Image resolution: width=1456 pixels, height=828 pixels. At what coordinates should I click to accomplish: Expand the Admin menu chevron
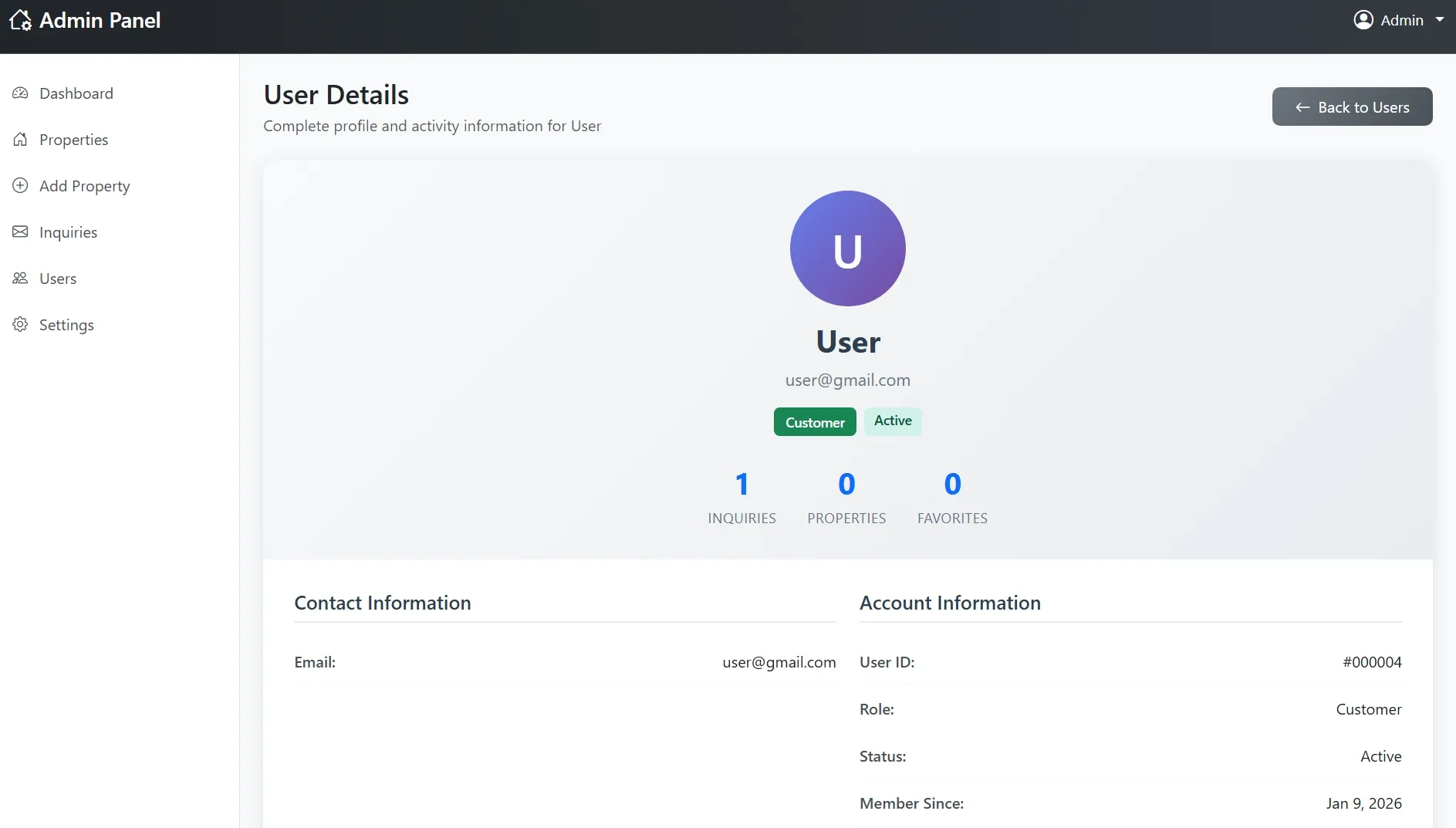1441,19
